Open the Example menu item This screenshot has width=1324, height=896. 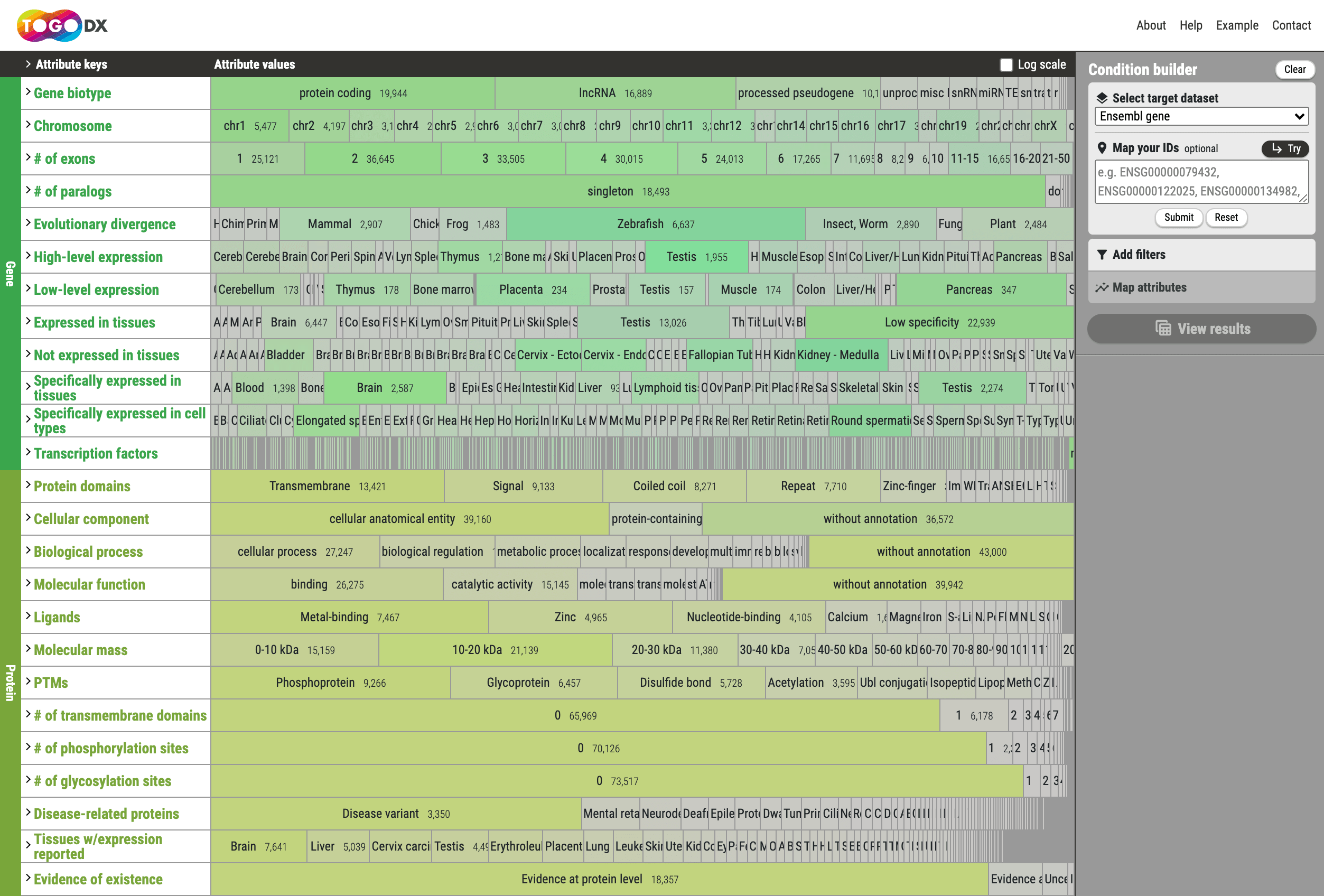[x=1237, y=26]
